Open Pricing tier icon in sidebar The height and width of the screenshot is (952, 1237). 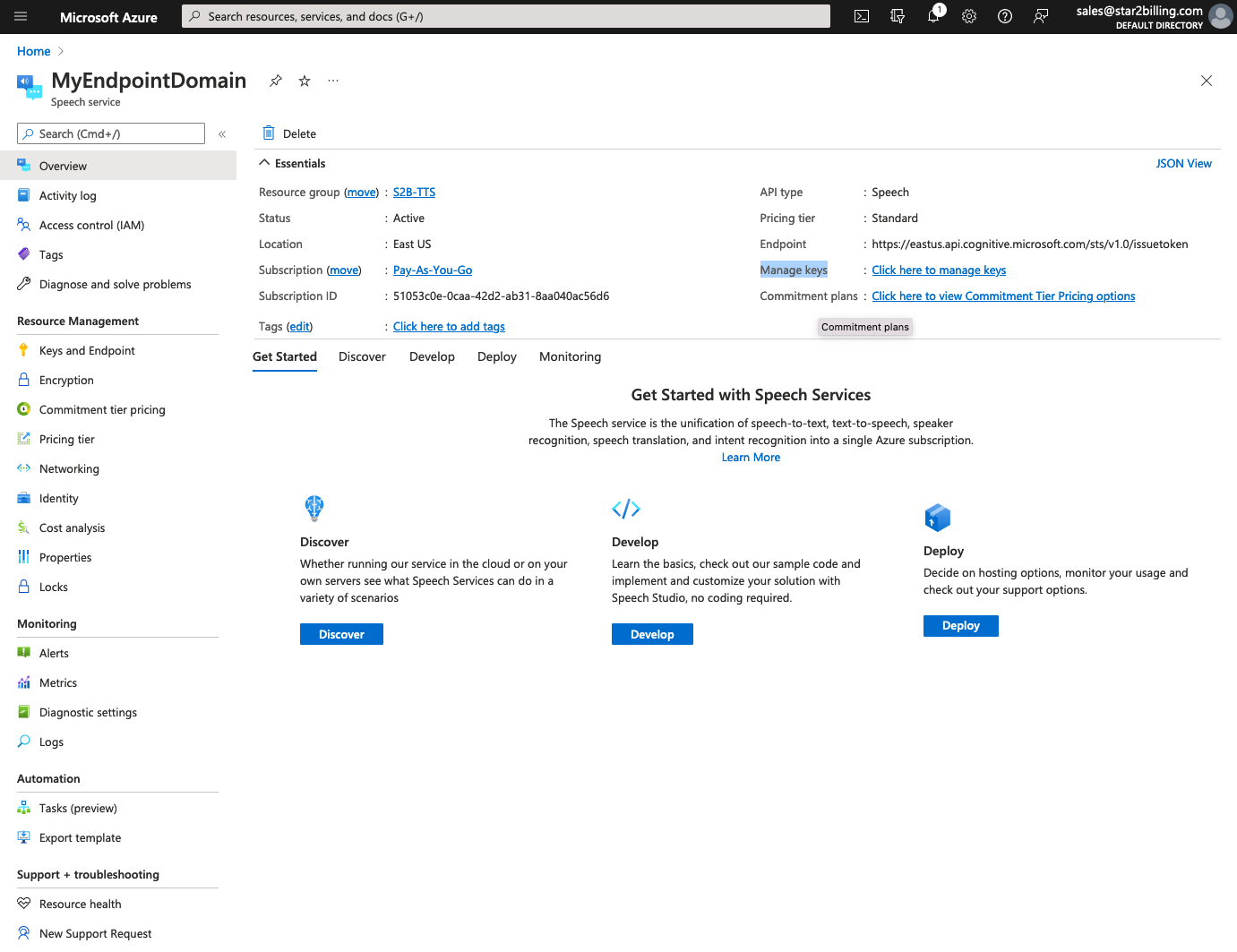pyautogui.click(x=24, y=439)
